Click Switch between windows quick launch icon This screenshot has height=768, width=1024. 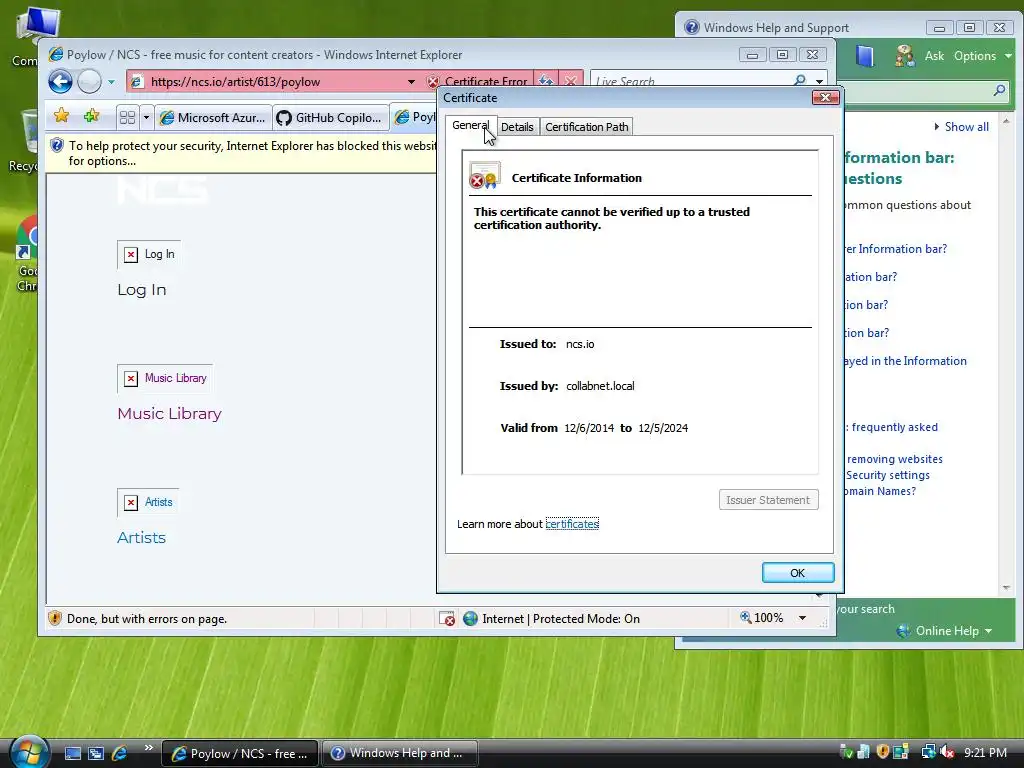[x=96, y=754]
